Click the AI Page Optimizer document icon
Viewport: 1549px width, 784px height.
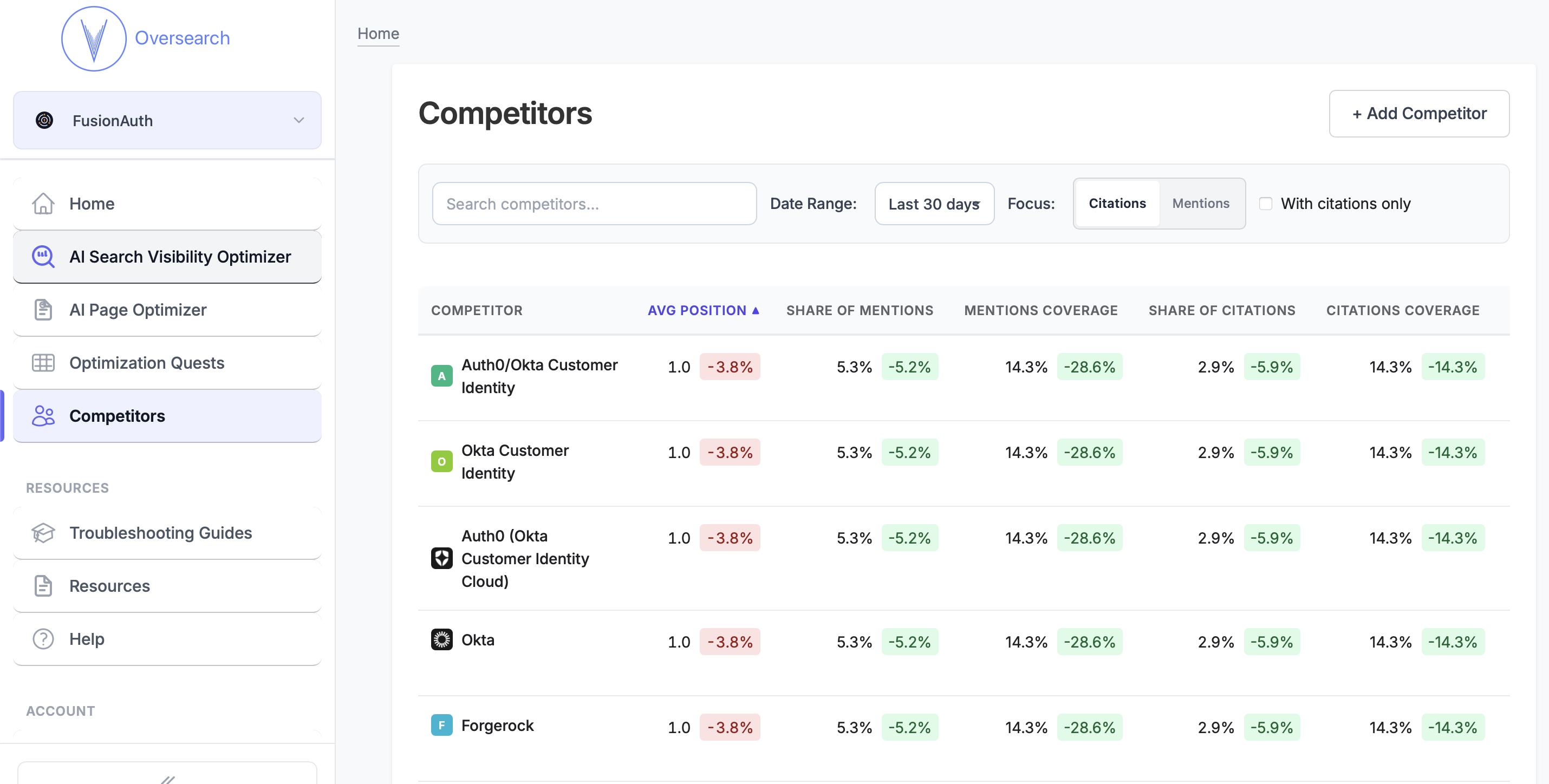coord(43,310)
